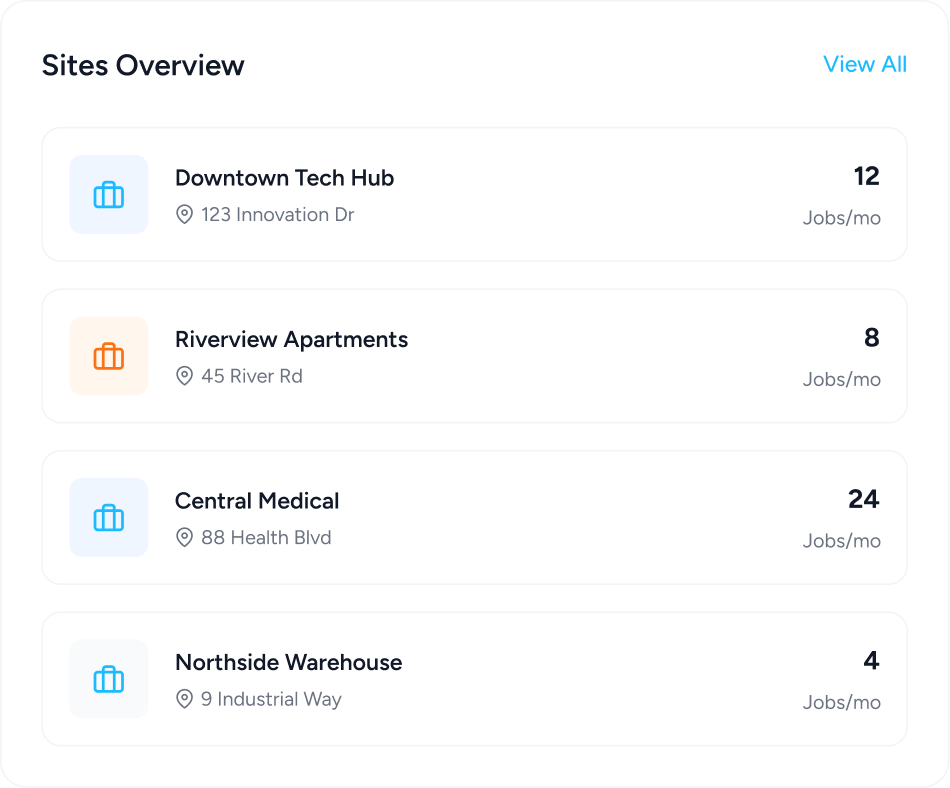Click the 4 jobs count for Northside
Screen dimensions: 950x788
pyautogui.click(x=871, y=661)
